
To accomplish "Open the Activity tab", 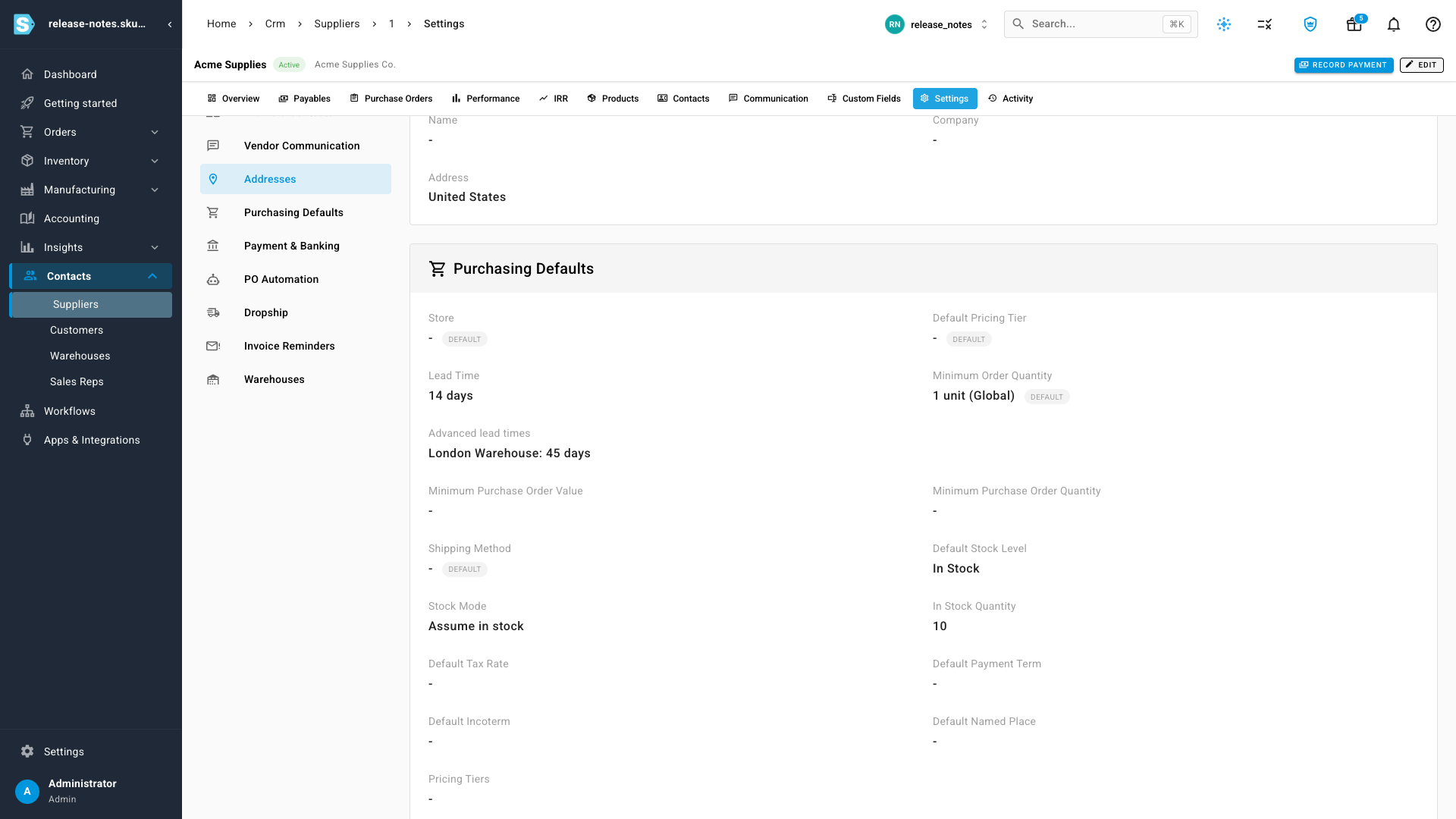I will [1011, 99].
